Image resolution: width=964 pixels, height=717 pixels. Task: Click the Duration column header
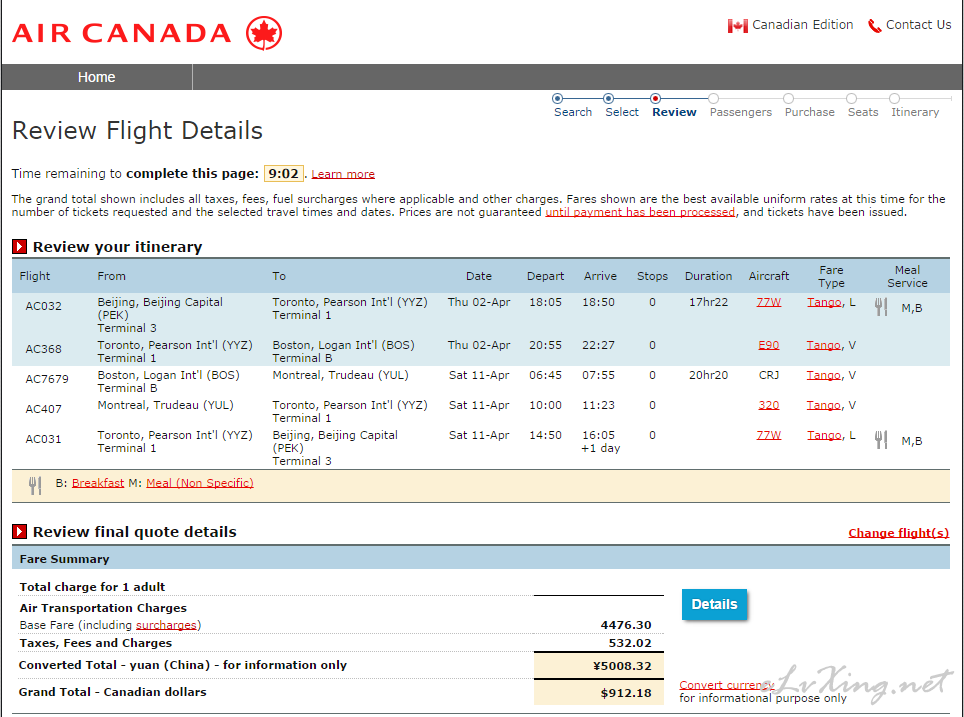click(708, 276)
